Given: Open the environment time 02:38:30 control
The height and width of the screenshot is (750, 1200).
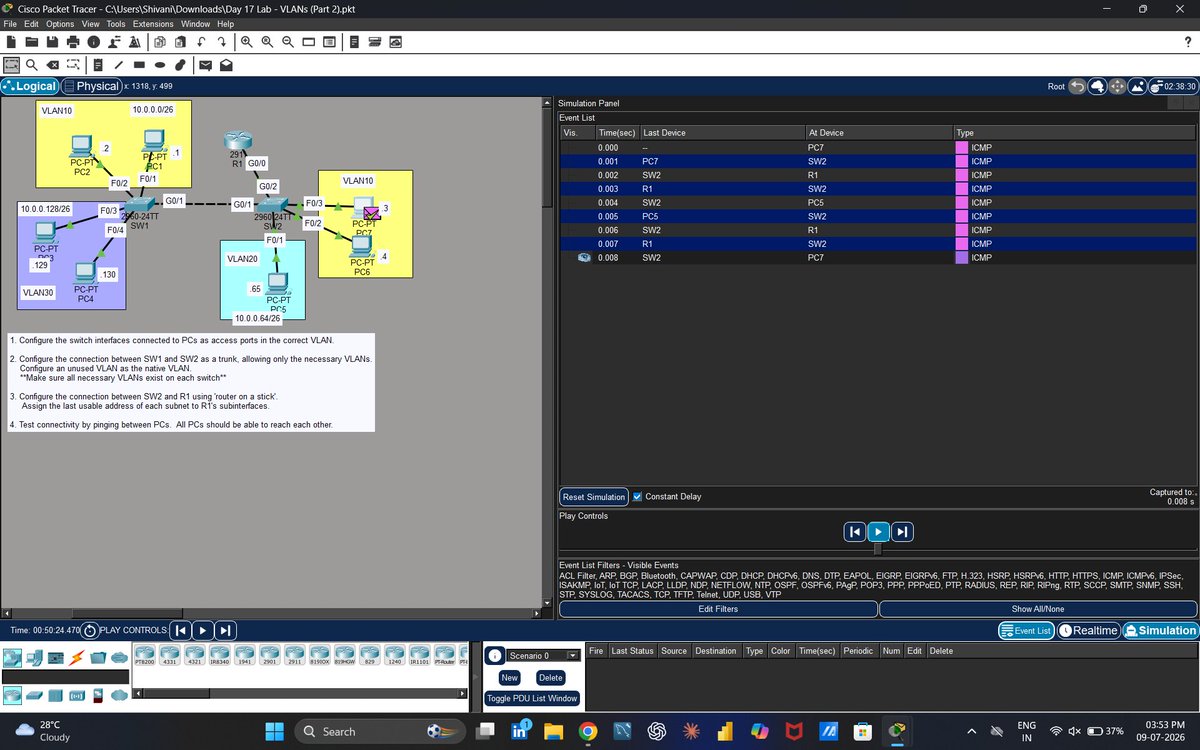Looking at the screenshot, I should tap(1173, 87).
